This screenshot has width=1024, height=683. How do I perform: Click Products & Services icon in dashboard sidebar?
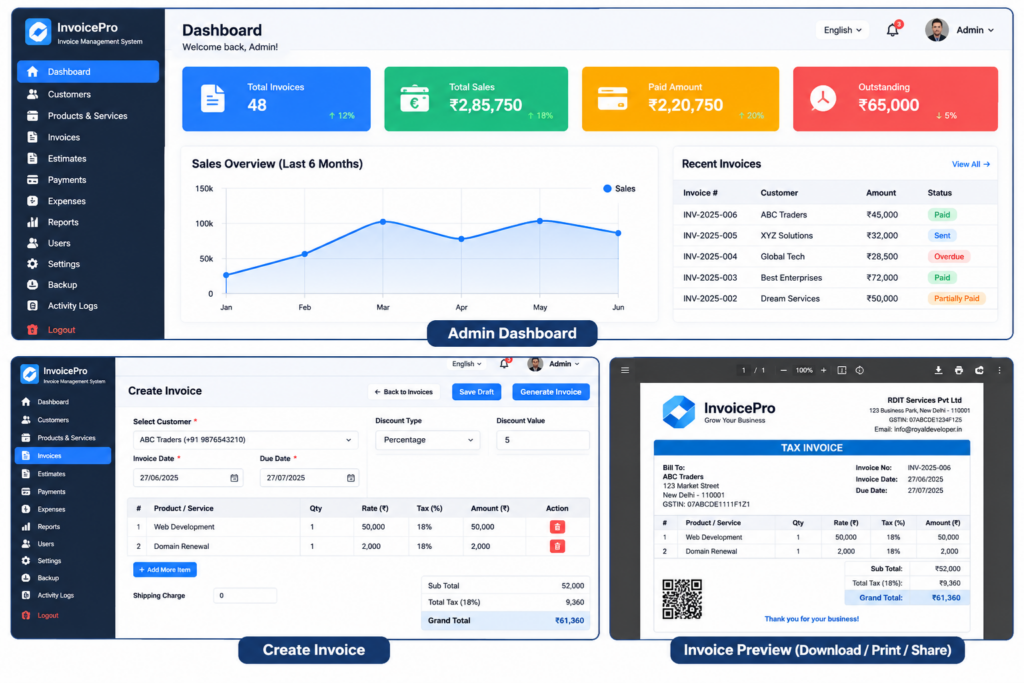pos(32,116)
